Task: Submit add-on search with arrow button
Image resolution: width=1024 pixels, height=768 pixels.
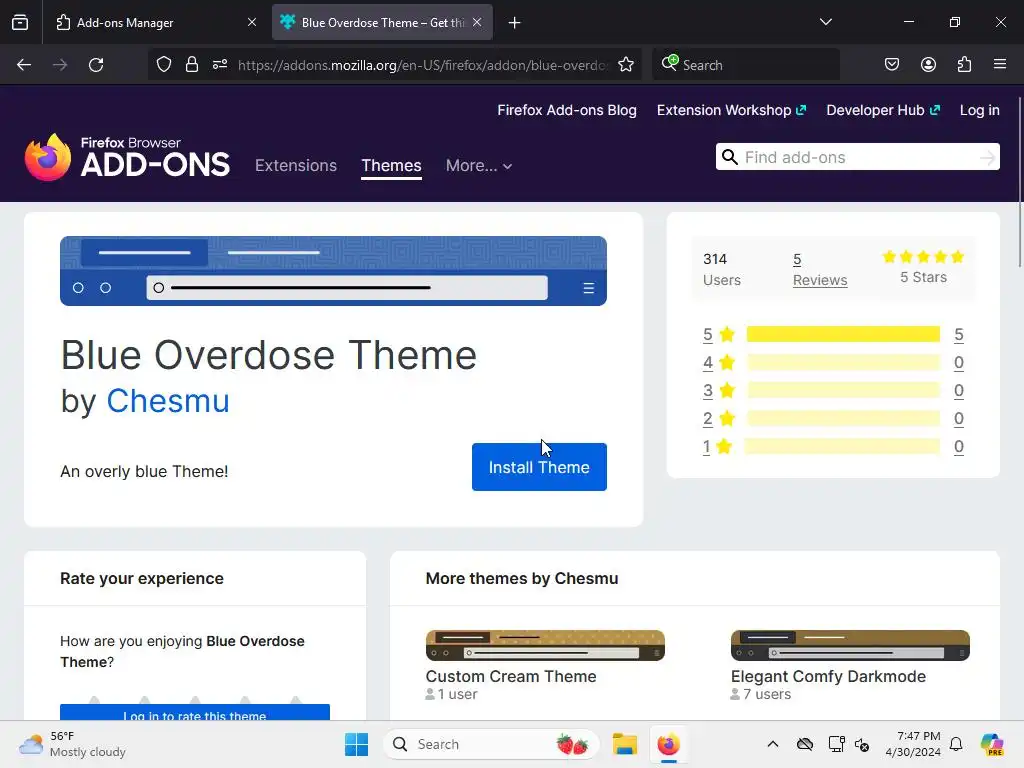Action: click(987, 157)
